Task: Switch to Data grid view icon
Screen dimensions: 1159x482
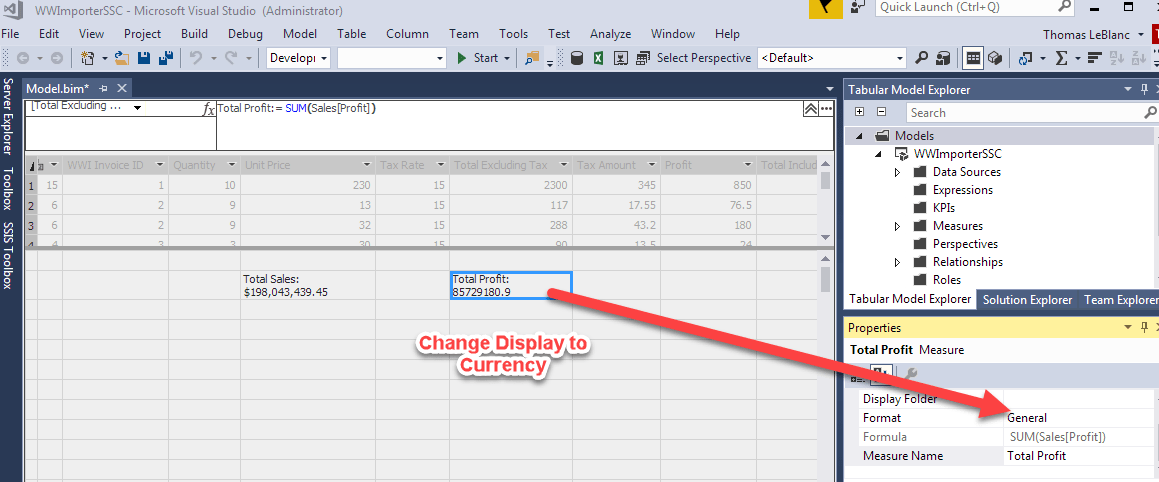Action: tap(973, 58)
